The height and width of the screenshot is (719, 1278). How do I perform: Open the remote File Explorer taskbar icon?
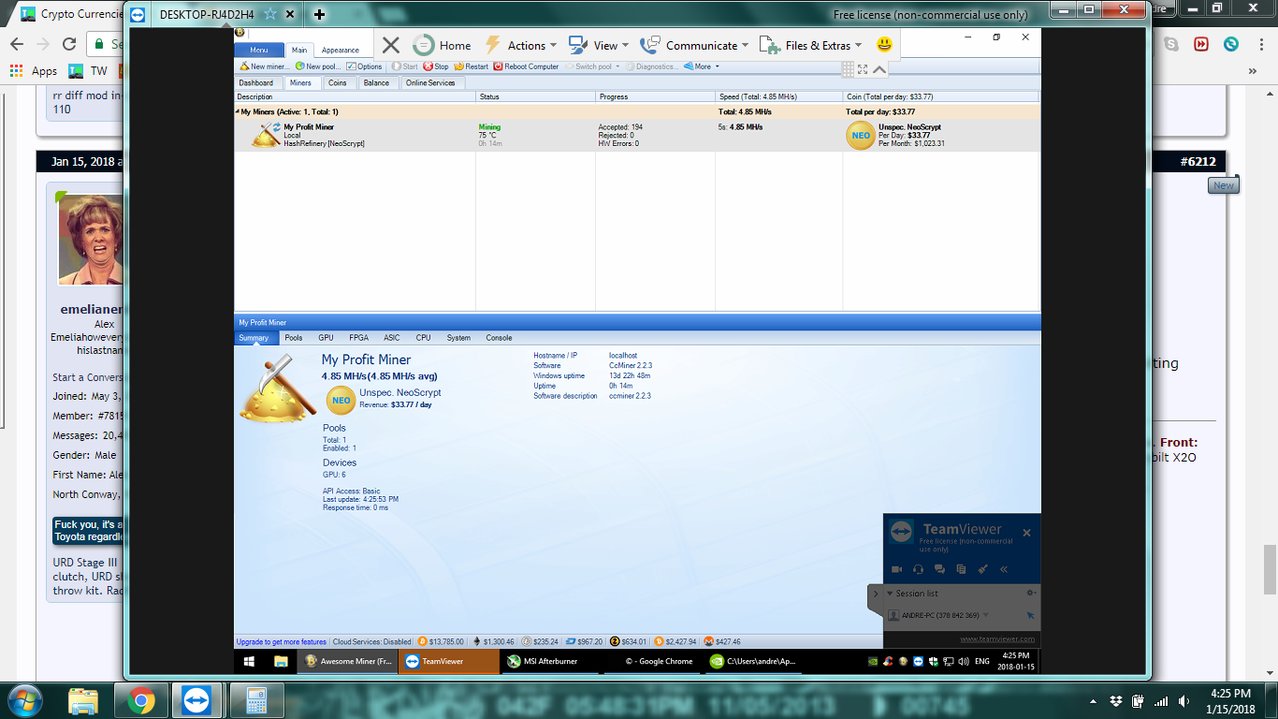281,661
